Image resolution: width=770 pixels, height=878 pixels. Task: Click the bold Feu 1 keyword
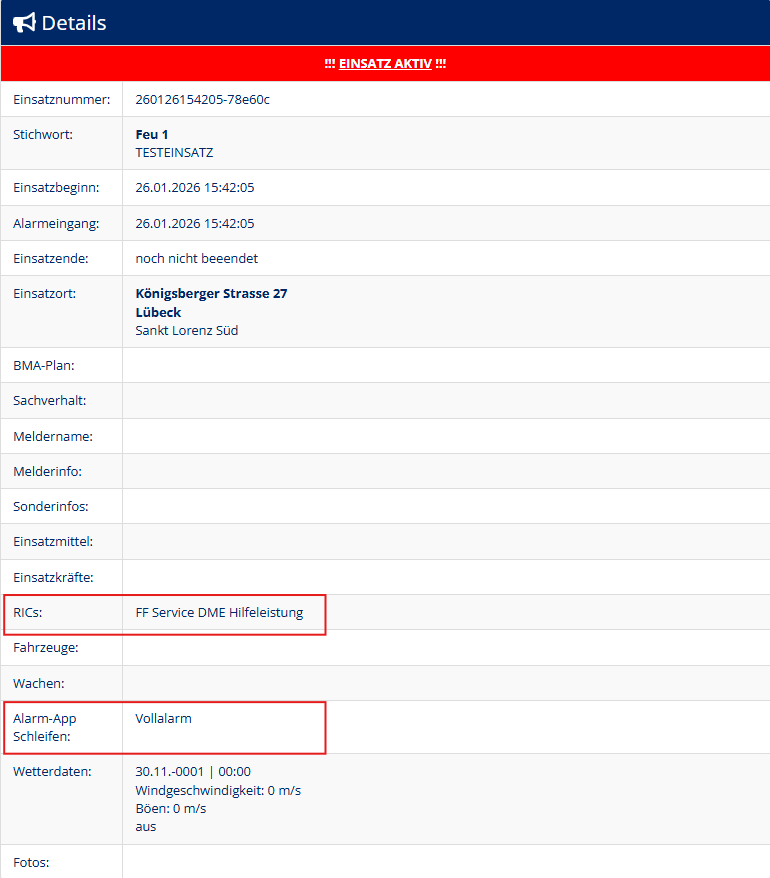151,134
